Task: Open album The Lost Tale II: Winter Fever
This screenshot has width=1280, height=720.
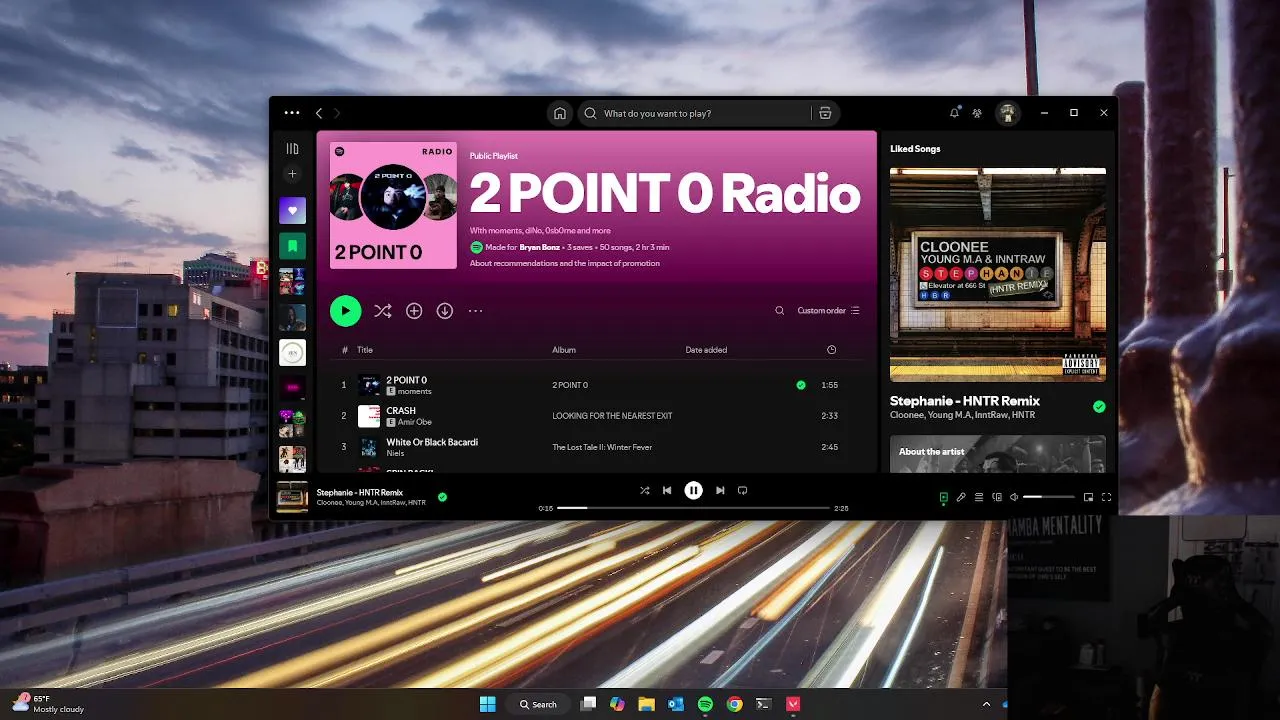Action: tap(602, 447)
